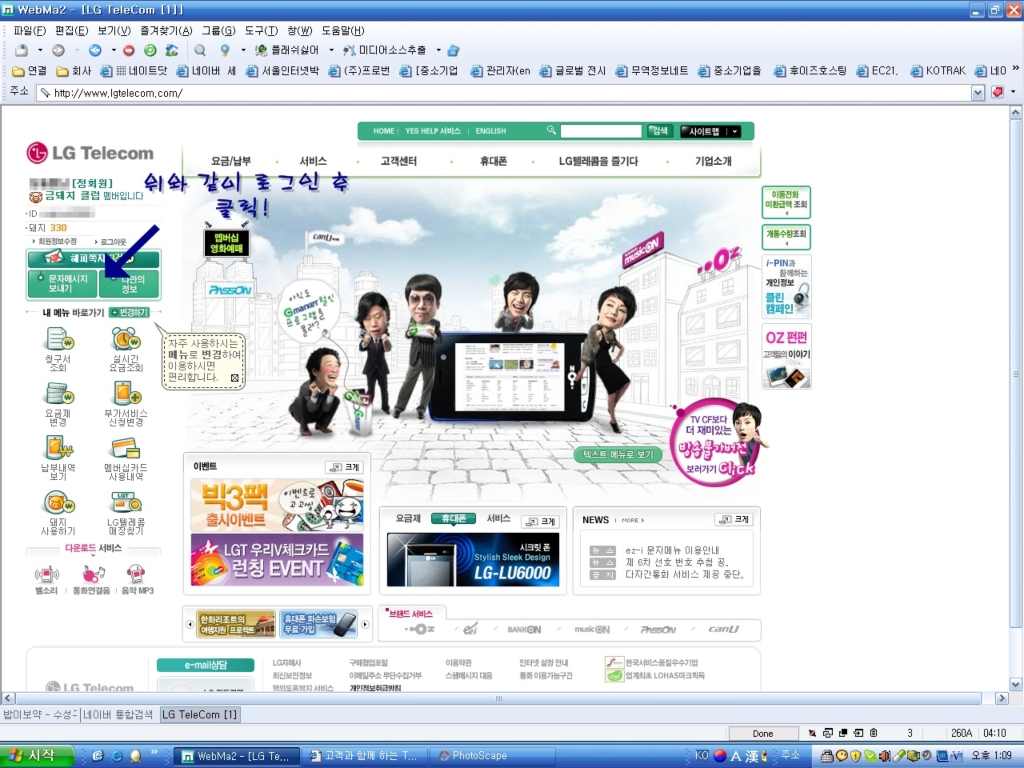1024x768 pixels.
Task: Click the Internet Explorer quick launch icon
Action: pyautogui.click(x=117, y=756)
